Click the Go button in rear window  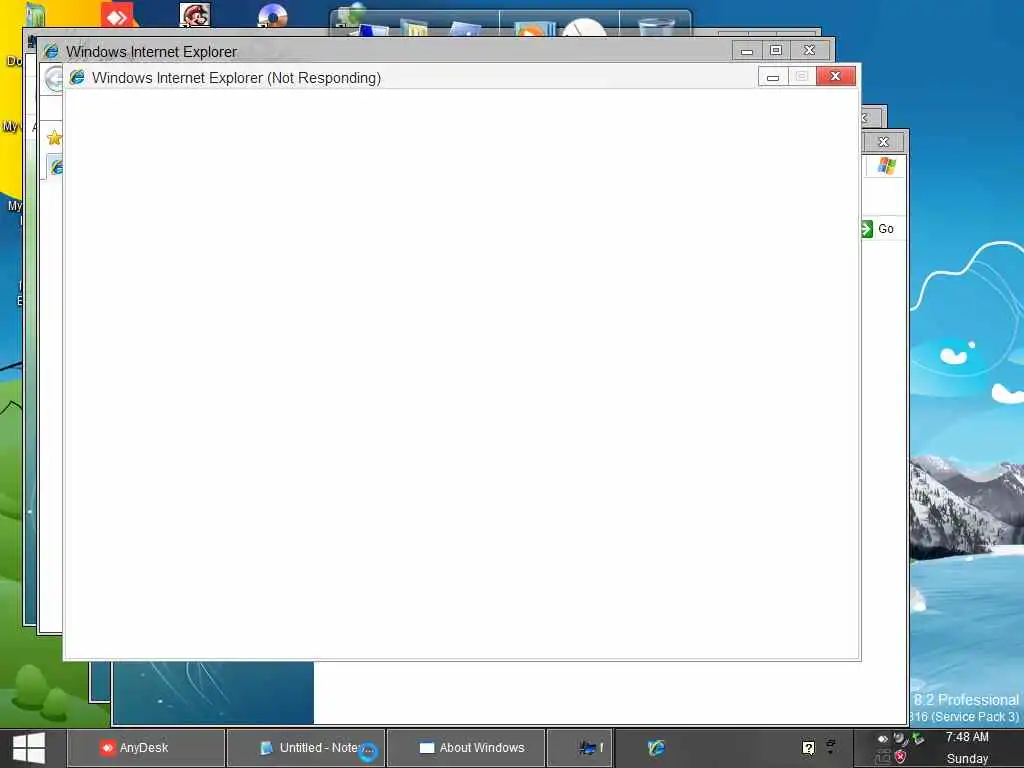[x=878, y=229]
